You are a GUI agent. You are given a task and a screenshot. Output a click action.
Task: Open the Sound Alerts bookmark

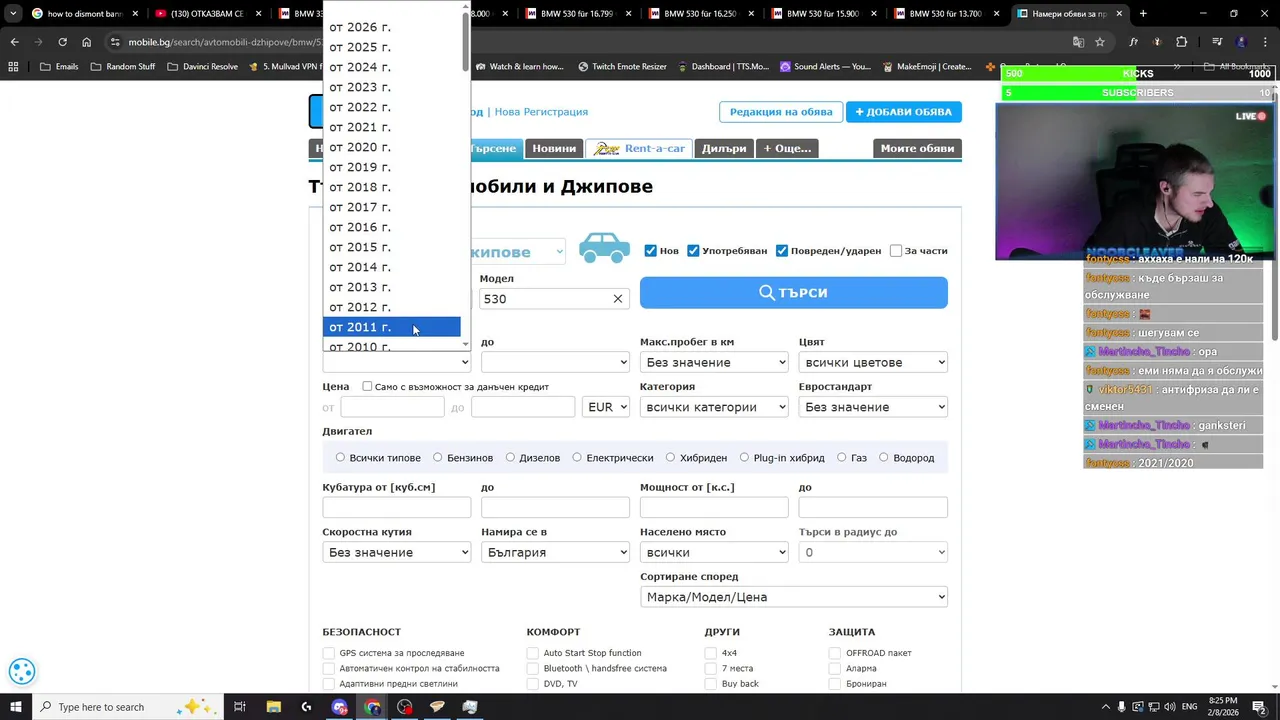point(825,67)
